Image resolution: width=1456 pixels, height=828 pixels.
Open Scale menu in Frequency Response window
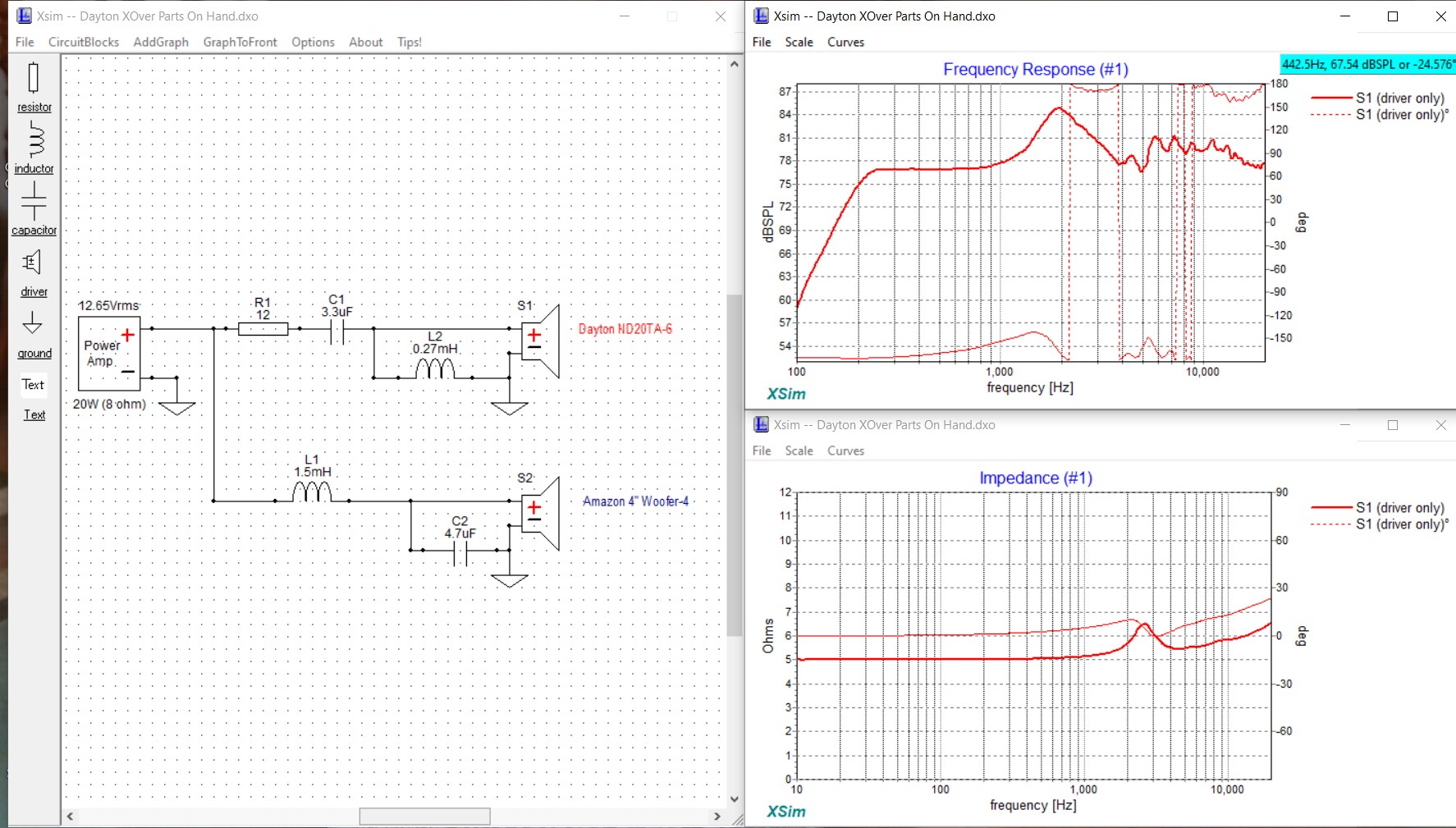(799, 42)
